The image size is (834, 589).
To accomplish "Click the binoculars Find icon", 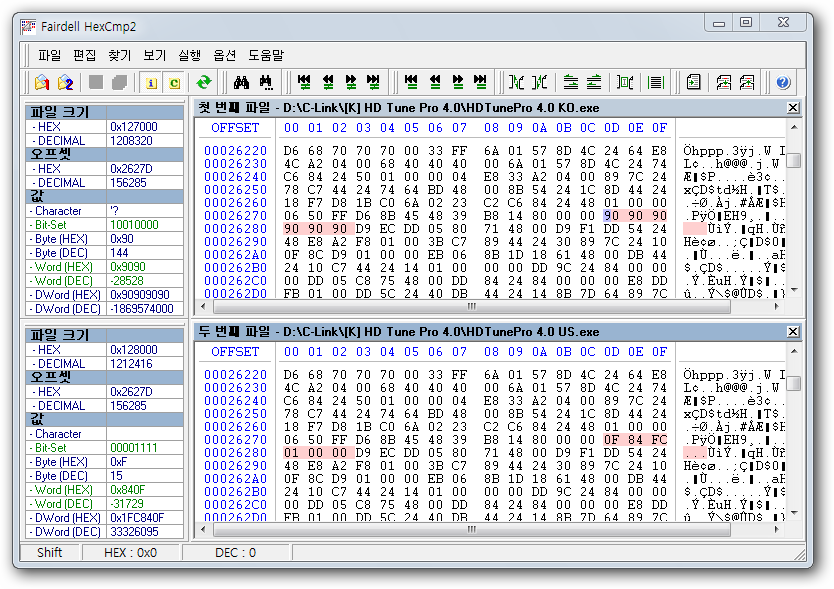I will 241,83.
